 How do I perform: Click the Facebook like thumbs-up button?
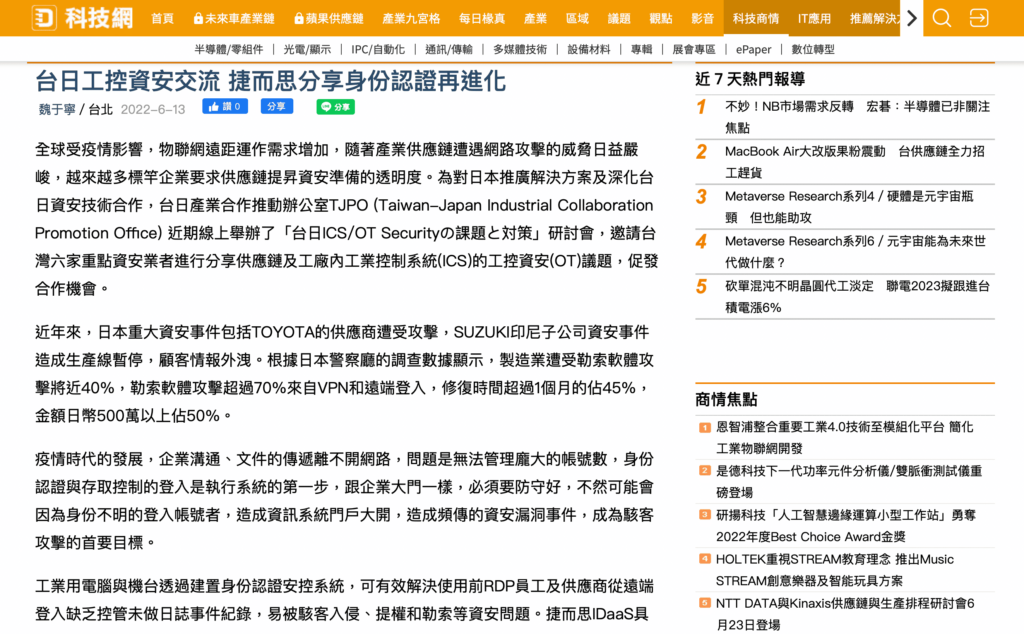225,106
